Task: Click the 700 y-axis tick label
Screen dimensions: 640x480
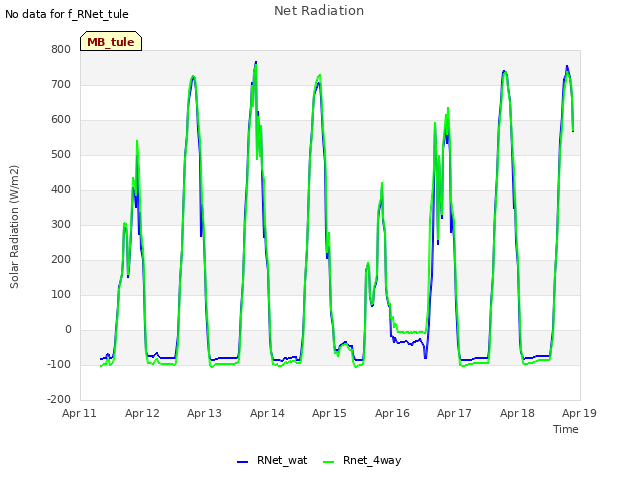Action: coord(61,84)
